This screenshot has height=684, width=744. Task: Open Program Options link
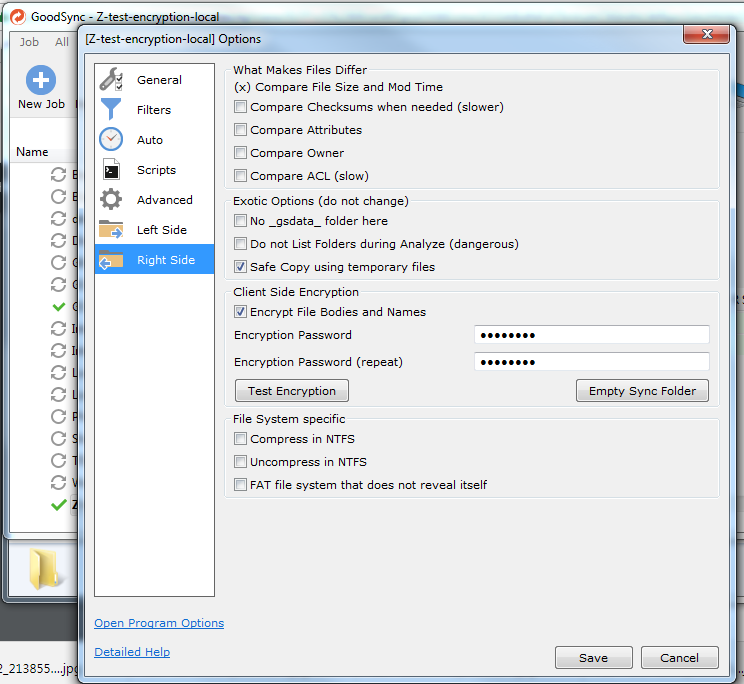pyautogui.click(x=159, y=623)
